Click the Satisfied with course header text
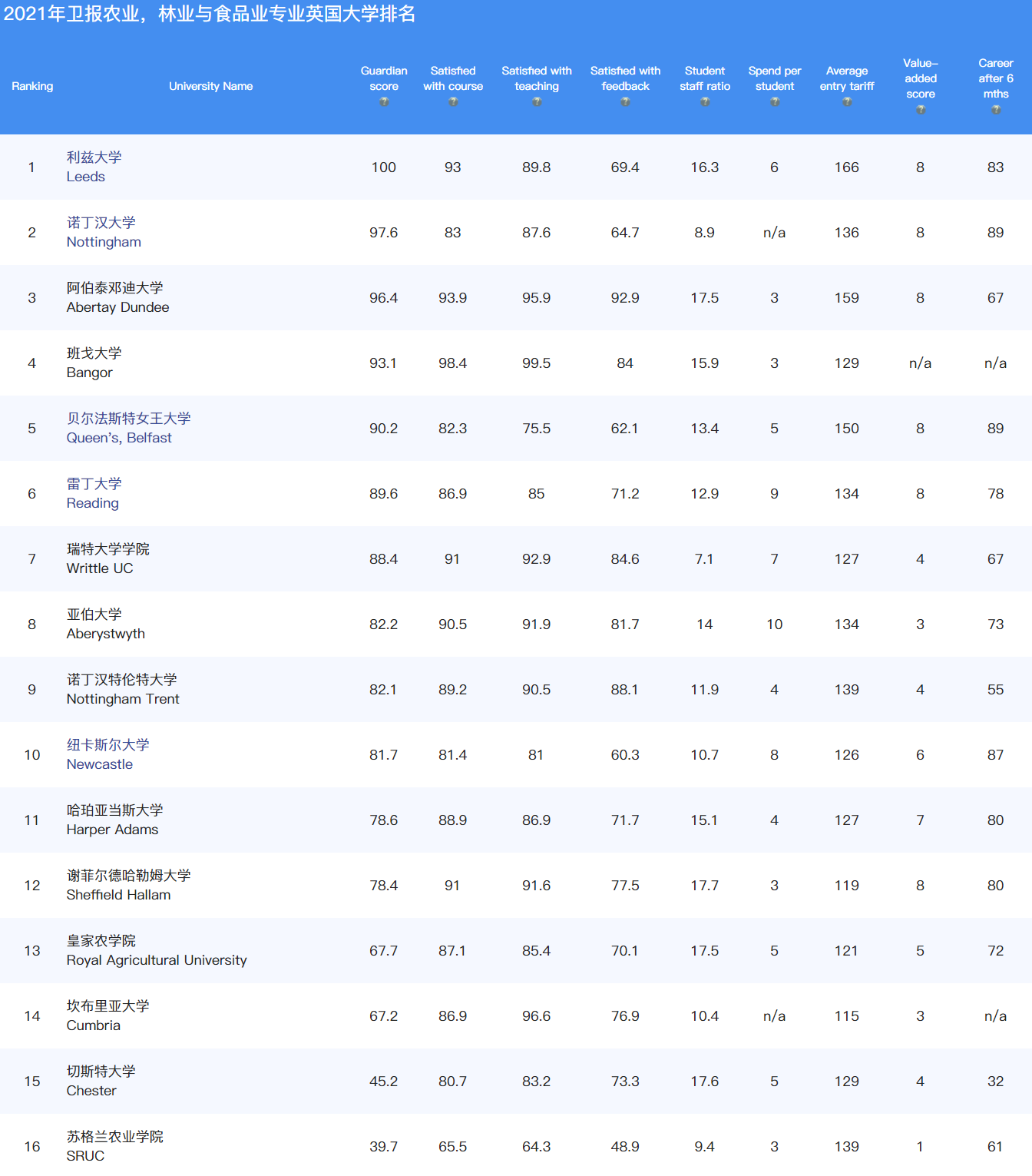 point(453,78)
